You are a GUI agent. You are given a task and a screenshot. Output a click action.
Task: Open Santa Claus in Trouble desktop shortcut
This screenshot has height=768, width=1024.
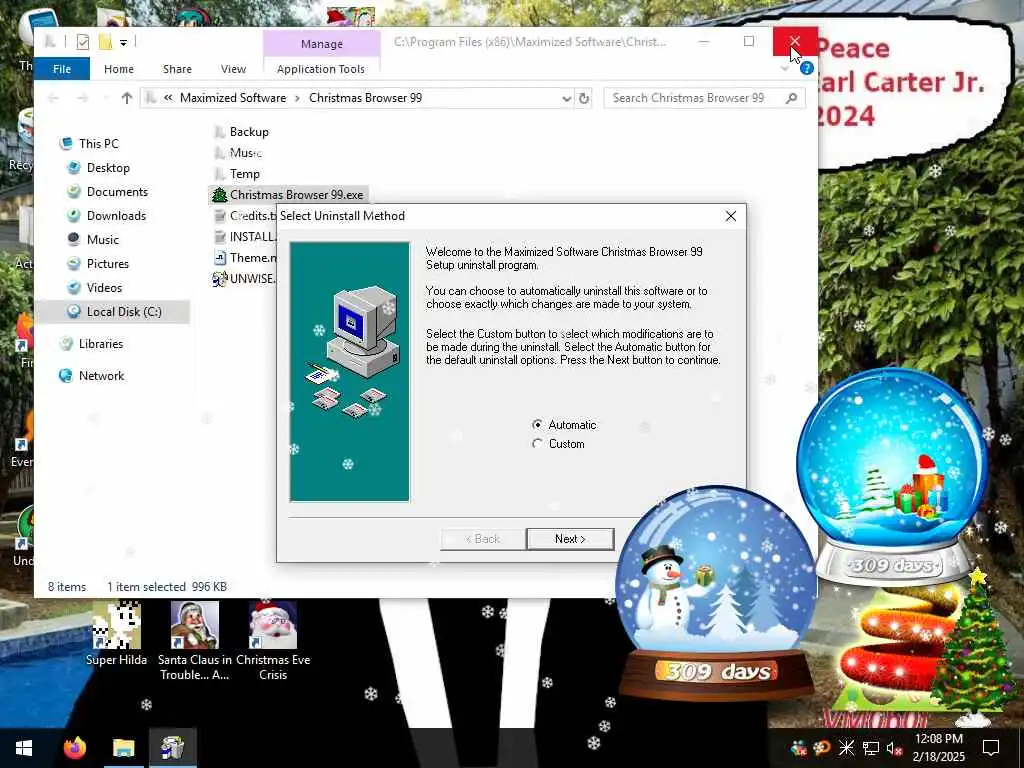tap(195, 641)
